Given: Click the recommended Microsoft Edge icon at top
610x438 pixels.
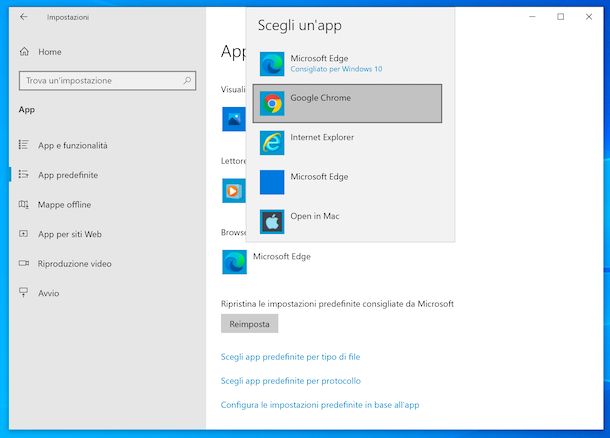Looking at the screenshot, I should point(272,64).
